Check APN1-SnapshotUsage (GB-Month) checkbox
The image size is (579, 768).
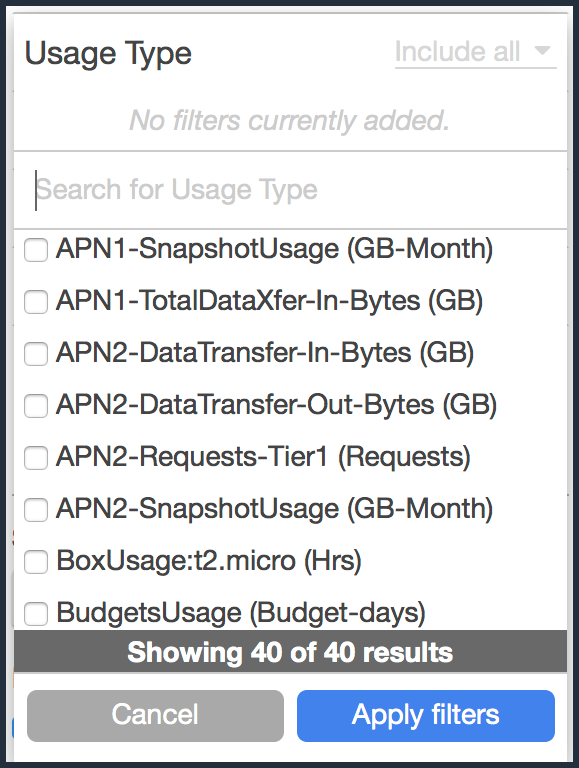36,250
